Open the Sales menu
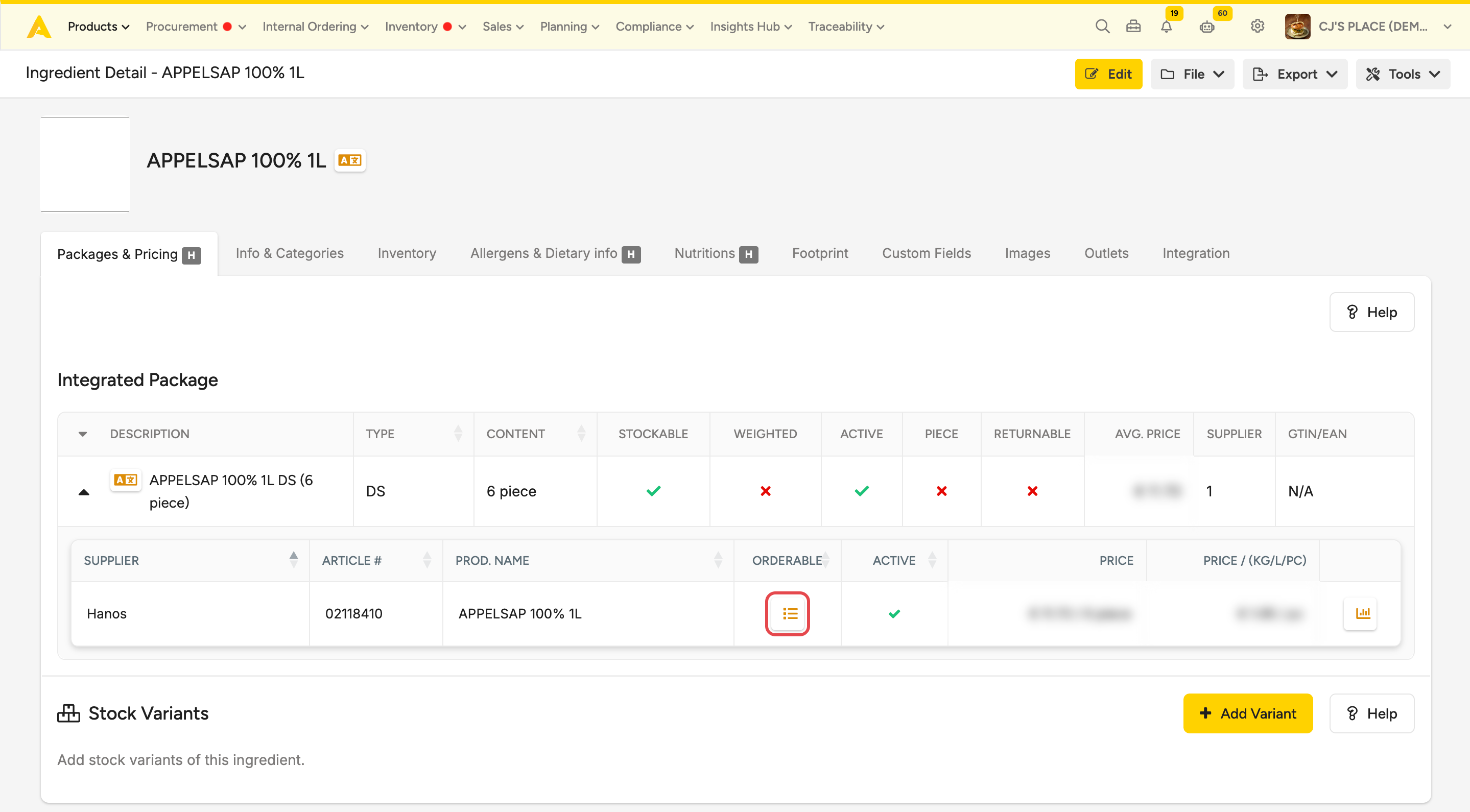The width and height of the screenshot is (1470, 812). click(503, 27)
